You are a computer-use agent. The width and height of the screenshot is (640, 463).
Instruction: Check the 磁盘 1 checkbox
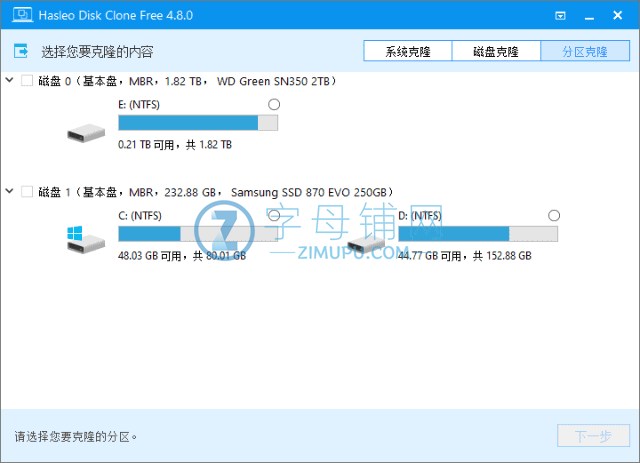click(27, 191)
